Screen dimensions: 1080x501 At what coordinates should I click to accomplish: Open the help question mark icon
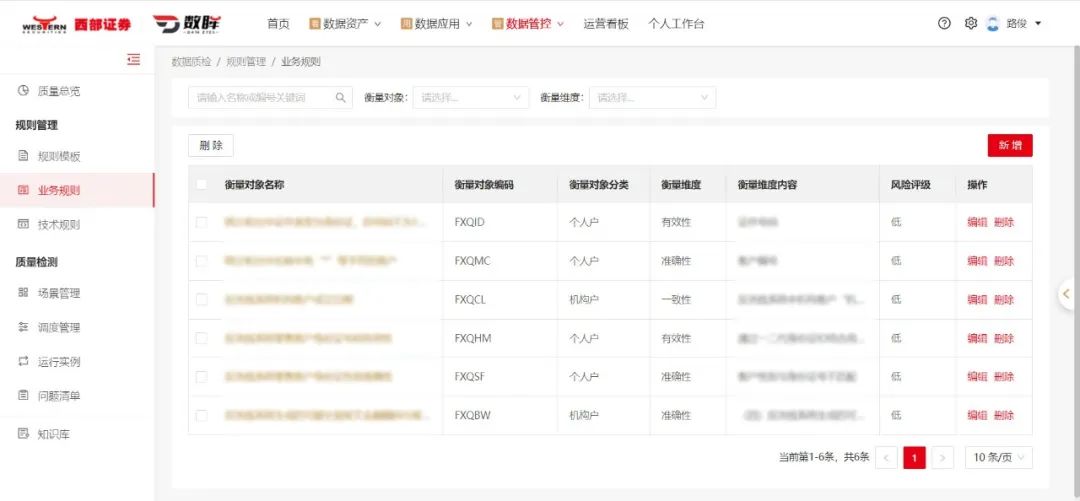point(944,23)
